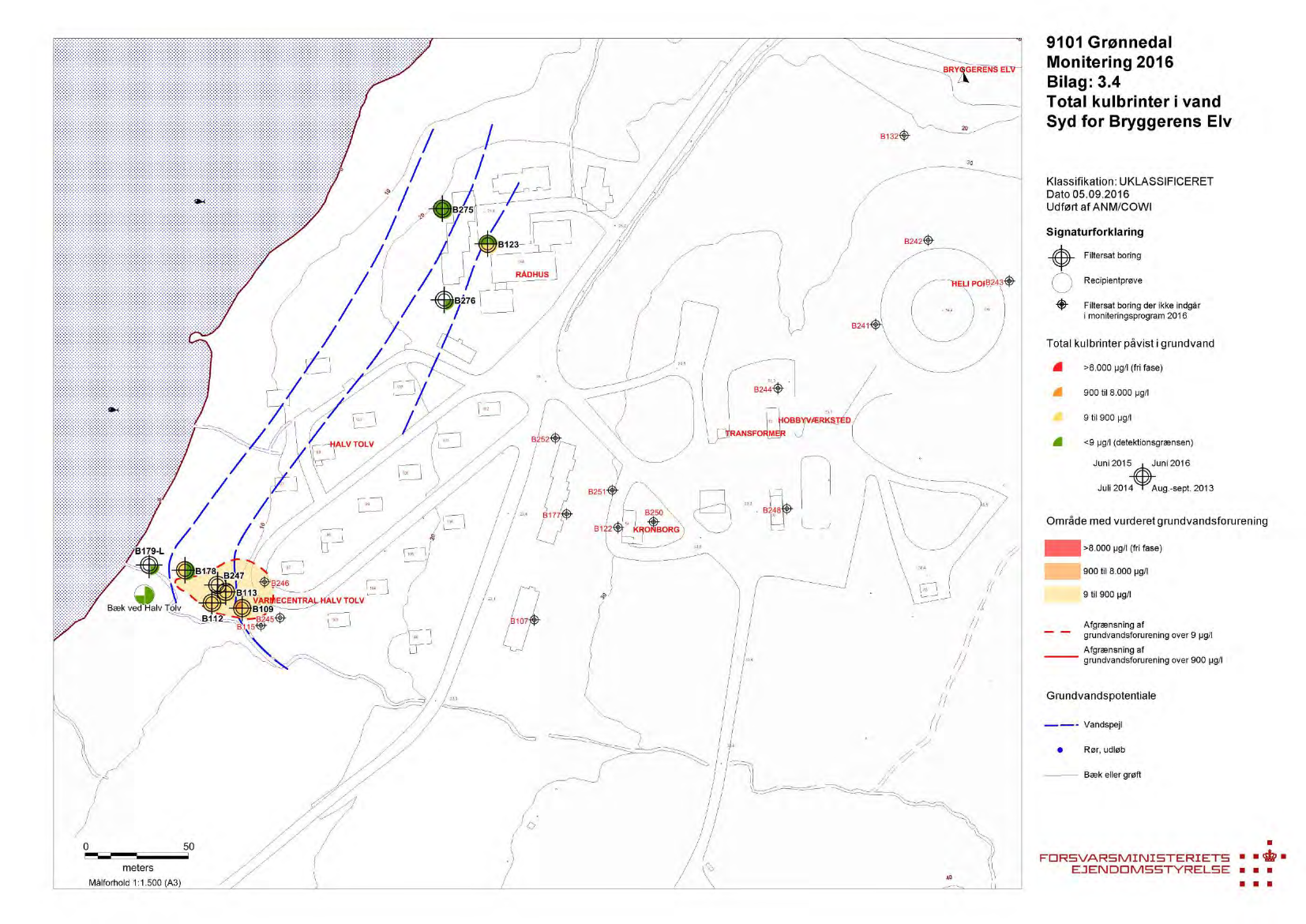Click the B244 borehole symbol
This screenshot has width=1306, height=924.
[x=778, y=389]
